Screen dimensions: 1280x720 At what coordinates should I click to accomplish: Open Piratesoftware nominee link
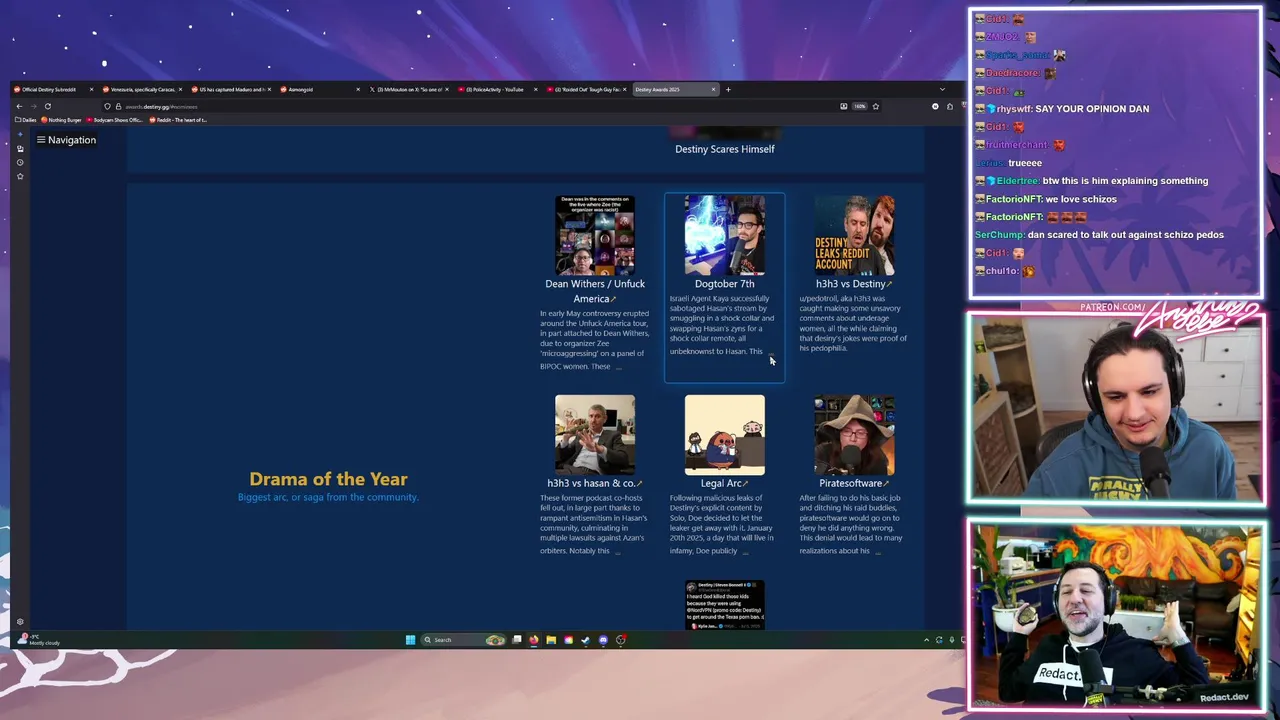pos(854,483)
